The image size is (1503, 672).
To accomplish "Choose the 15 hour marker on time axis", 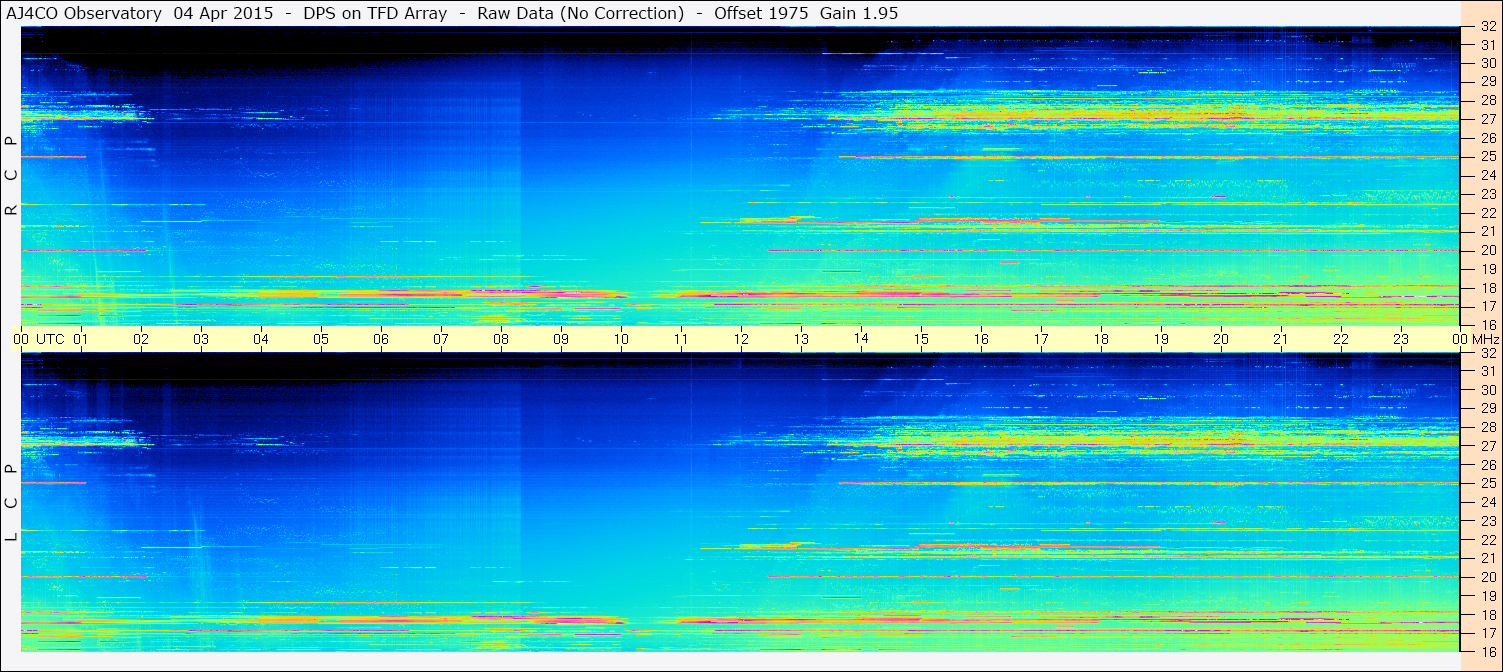I will [921, 339].
